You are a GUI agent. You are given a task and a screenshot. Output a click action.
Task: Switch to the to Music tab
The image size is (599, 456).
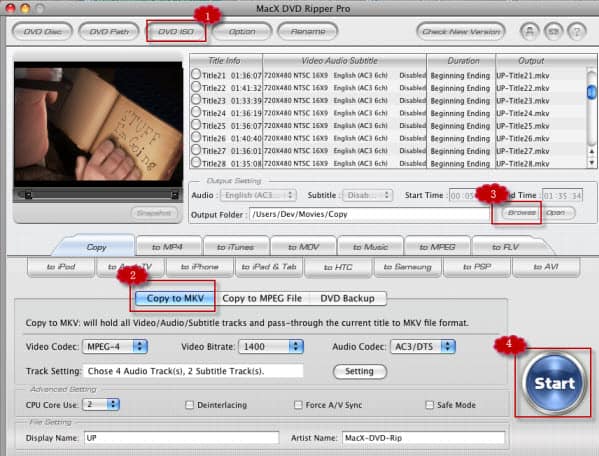click(370, 247)
